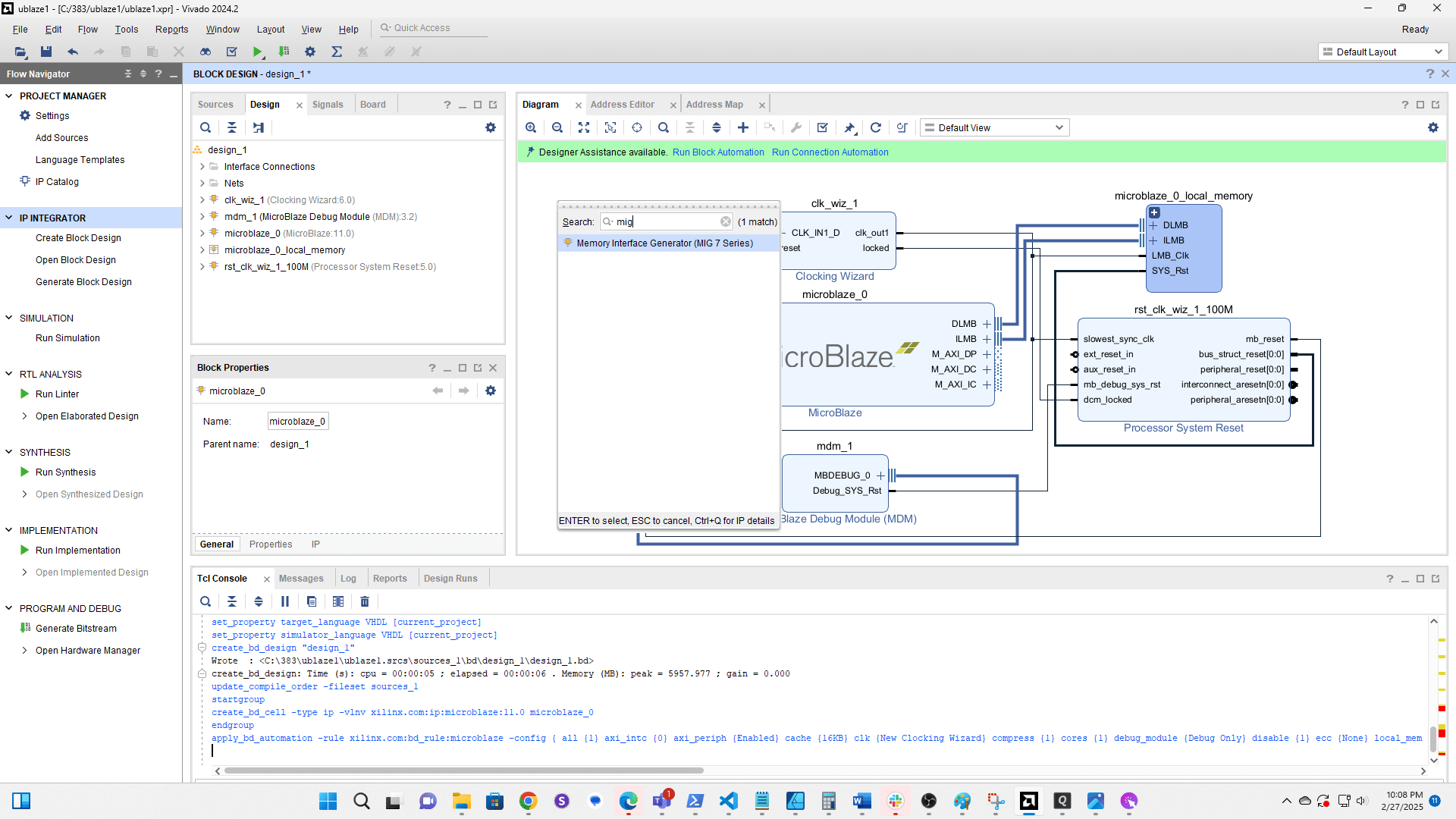1456x819 pixels.
Task: Select Memory Interface Generator in the search results
Action: tap(665, 243)
